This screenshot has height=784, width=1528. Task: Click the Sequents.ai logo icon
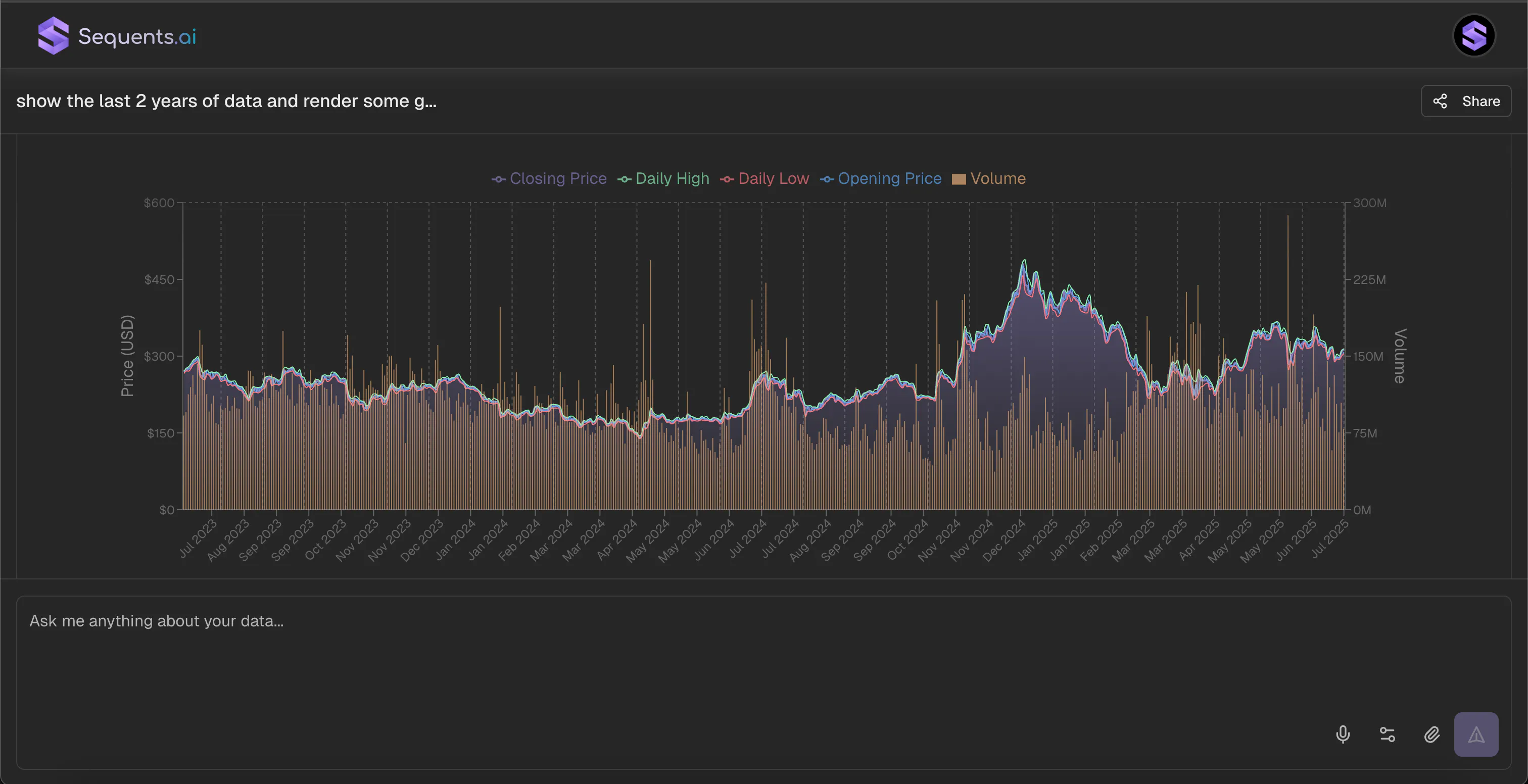click(x=54, y=35)
